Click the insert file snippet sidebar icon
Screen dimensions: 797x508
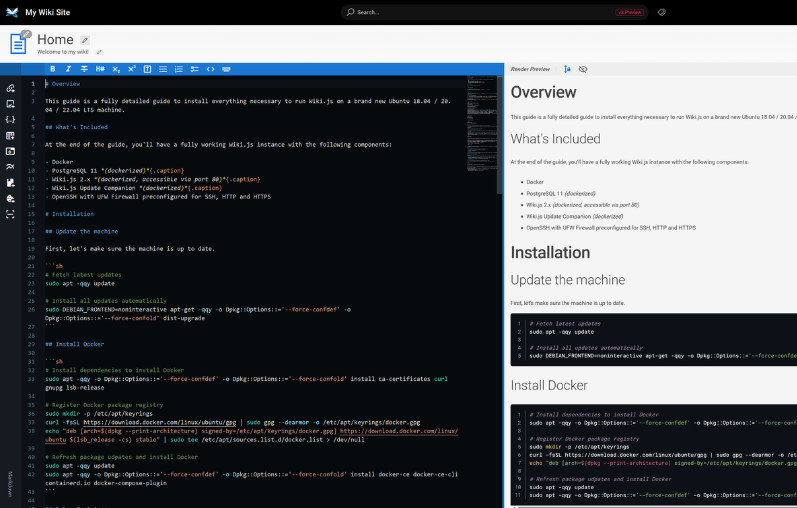[10, 183]
